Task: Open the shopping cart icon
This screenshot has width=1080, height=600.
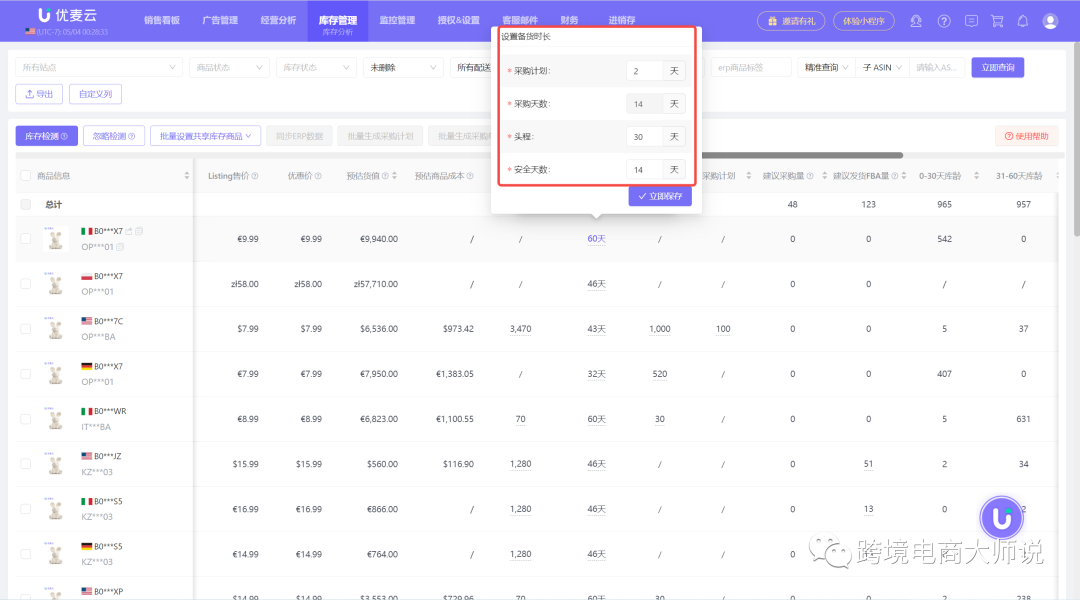Action: tap(995, 20)
